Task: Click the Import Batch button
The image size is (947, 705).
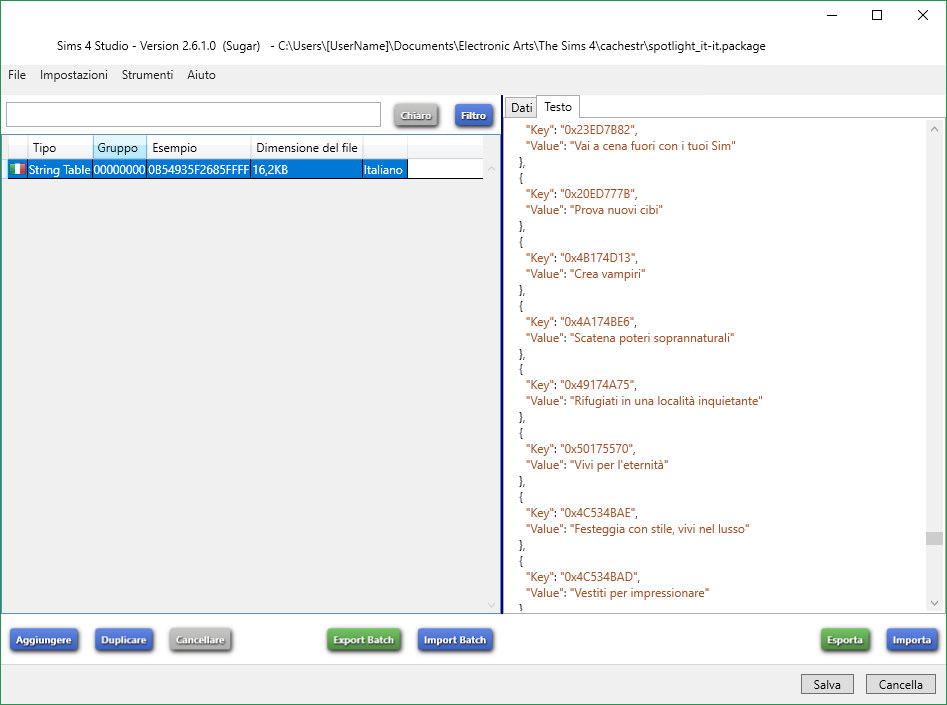Action: tap(455, 640)
